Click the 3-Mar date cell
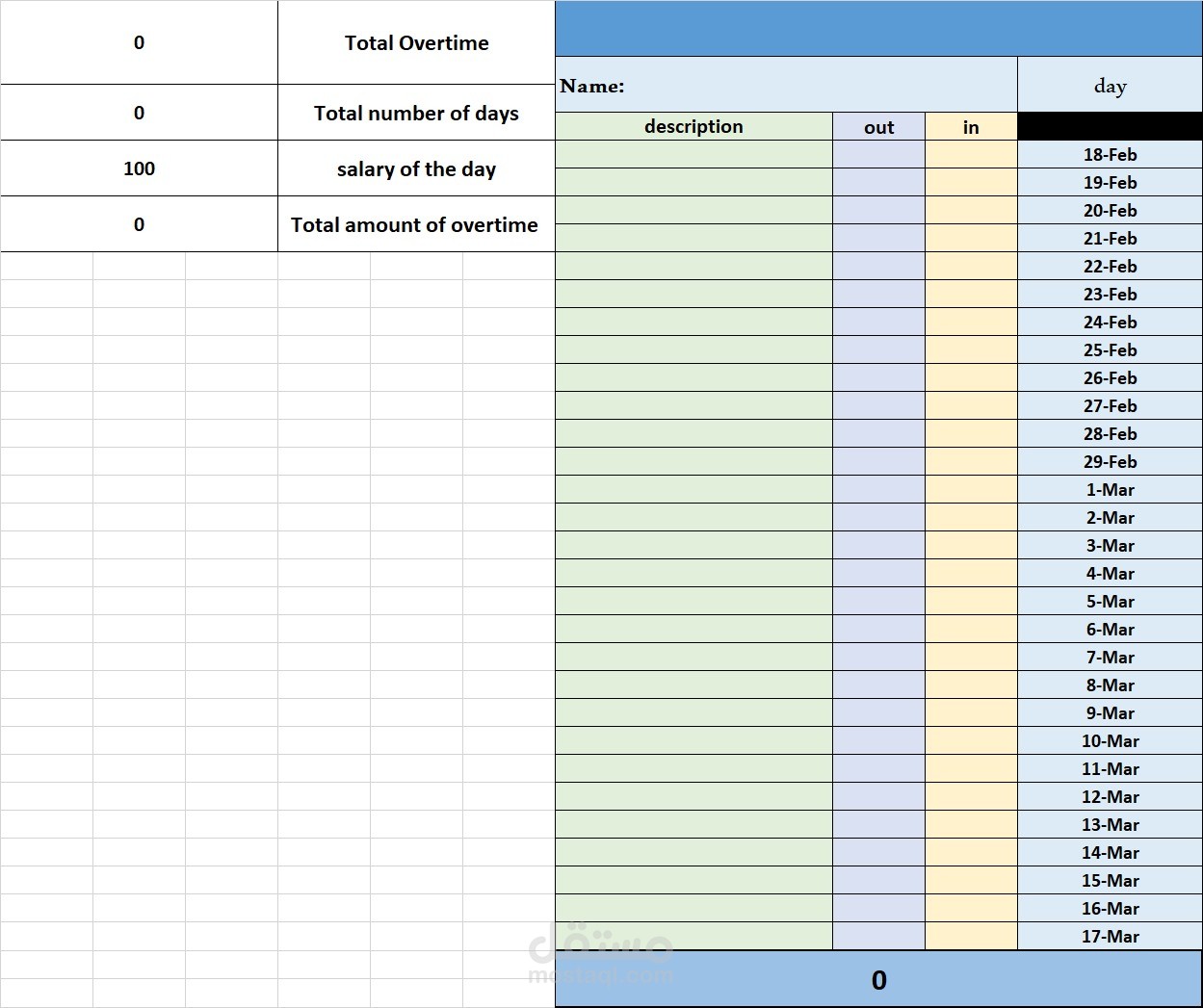 point(1110,545)
